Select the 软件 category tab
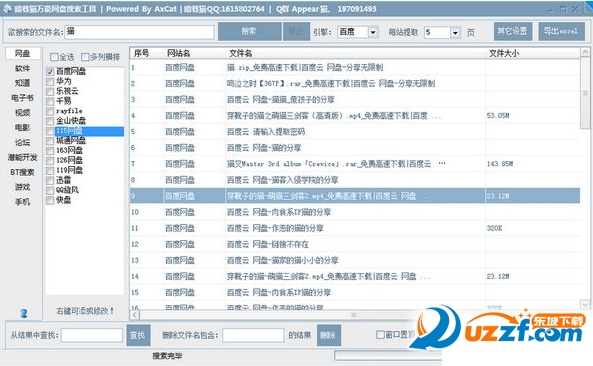The width and height of the screenshot is (593, 366). 23,68
